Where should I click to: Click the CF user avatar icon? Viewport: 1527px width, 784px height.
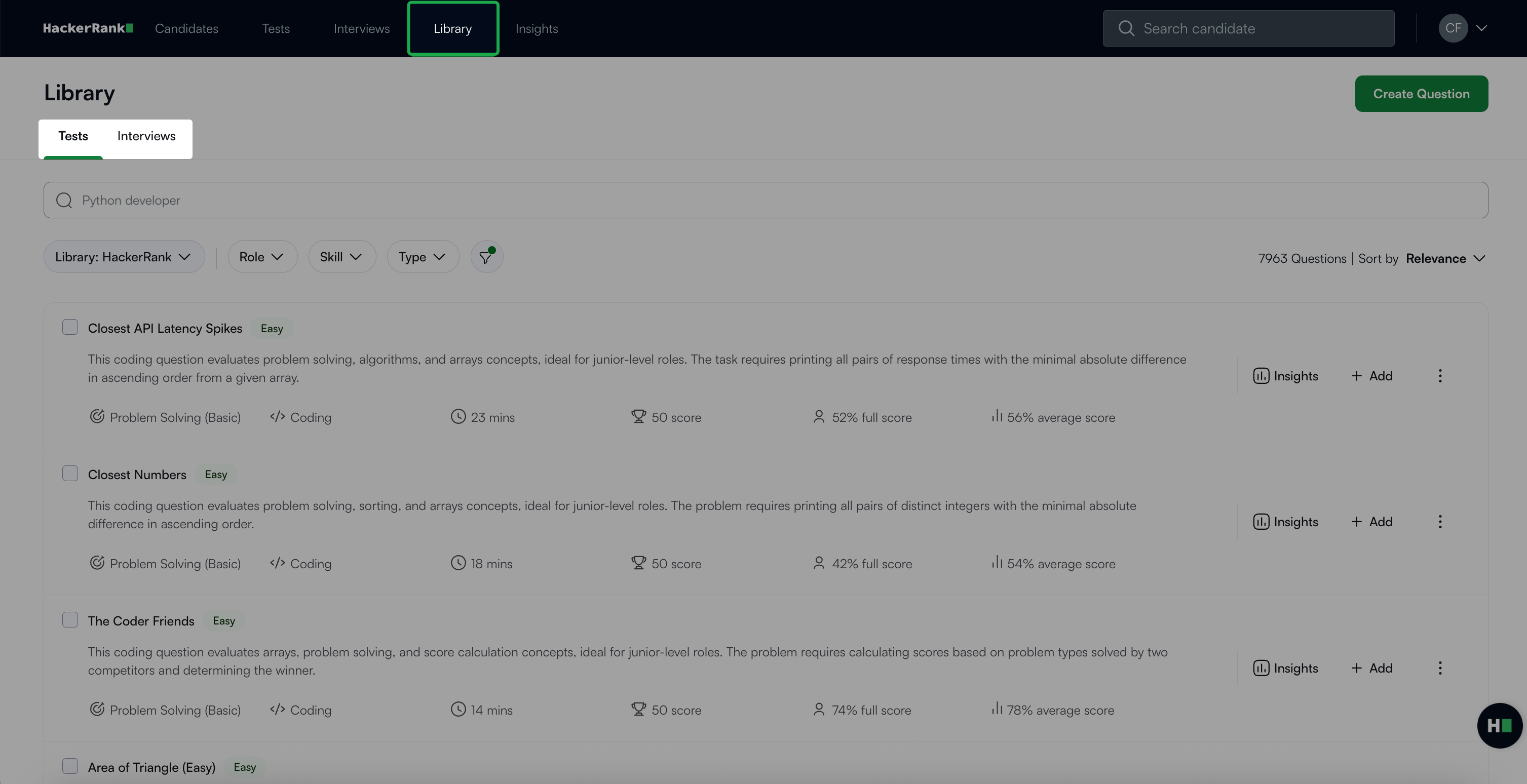coord(1453,28)
